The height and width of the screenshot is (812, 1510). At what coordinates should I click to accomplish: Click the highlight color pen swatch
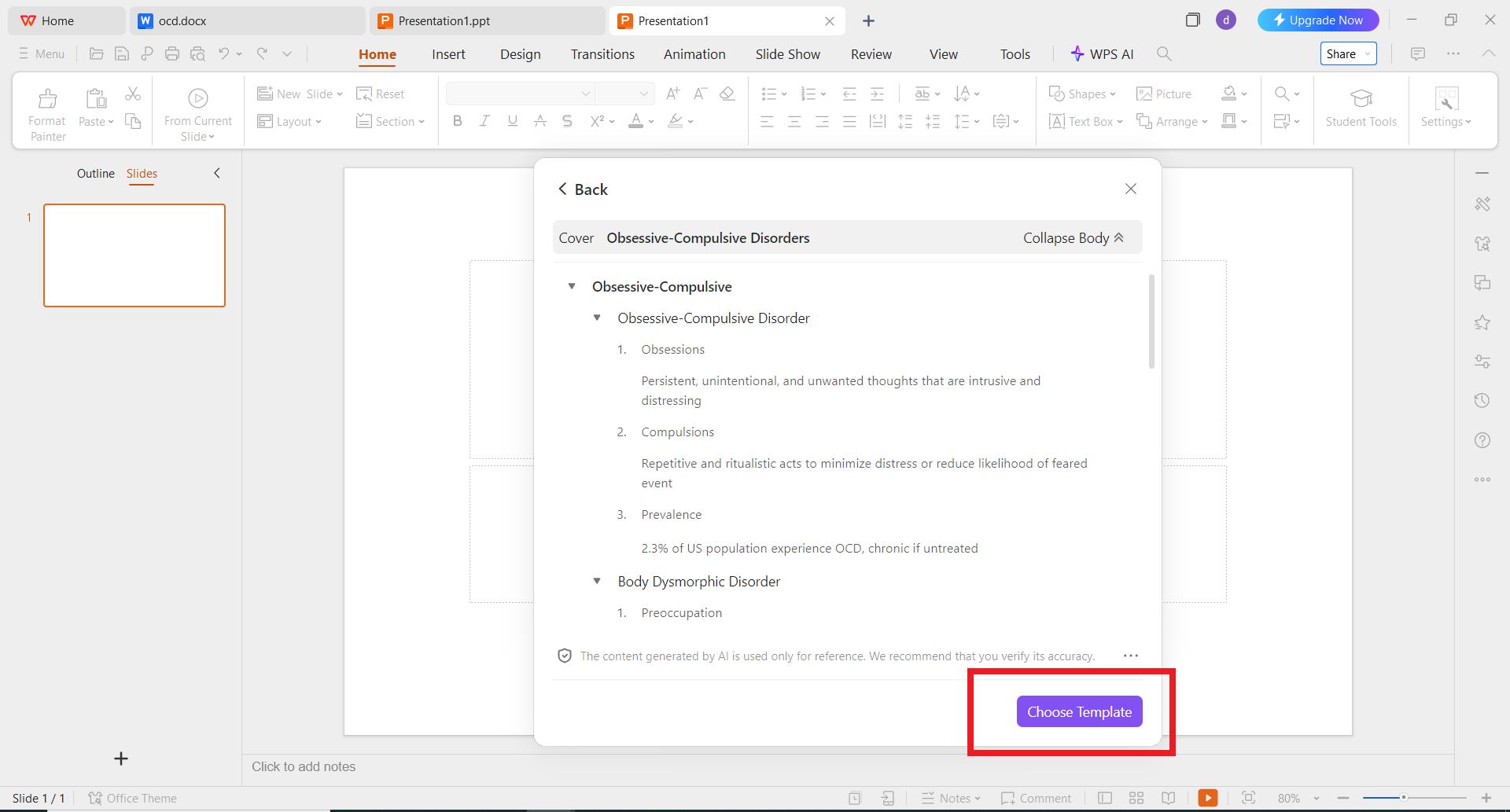(x=675, y=121)
